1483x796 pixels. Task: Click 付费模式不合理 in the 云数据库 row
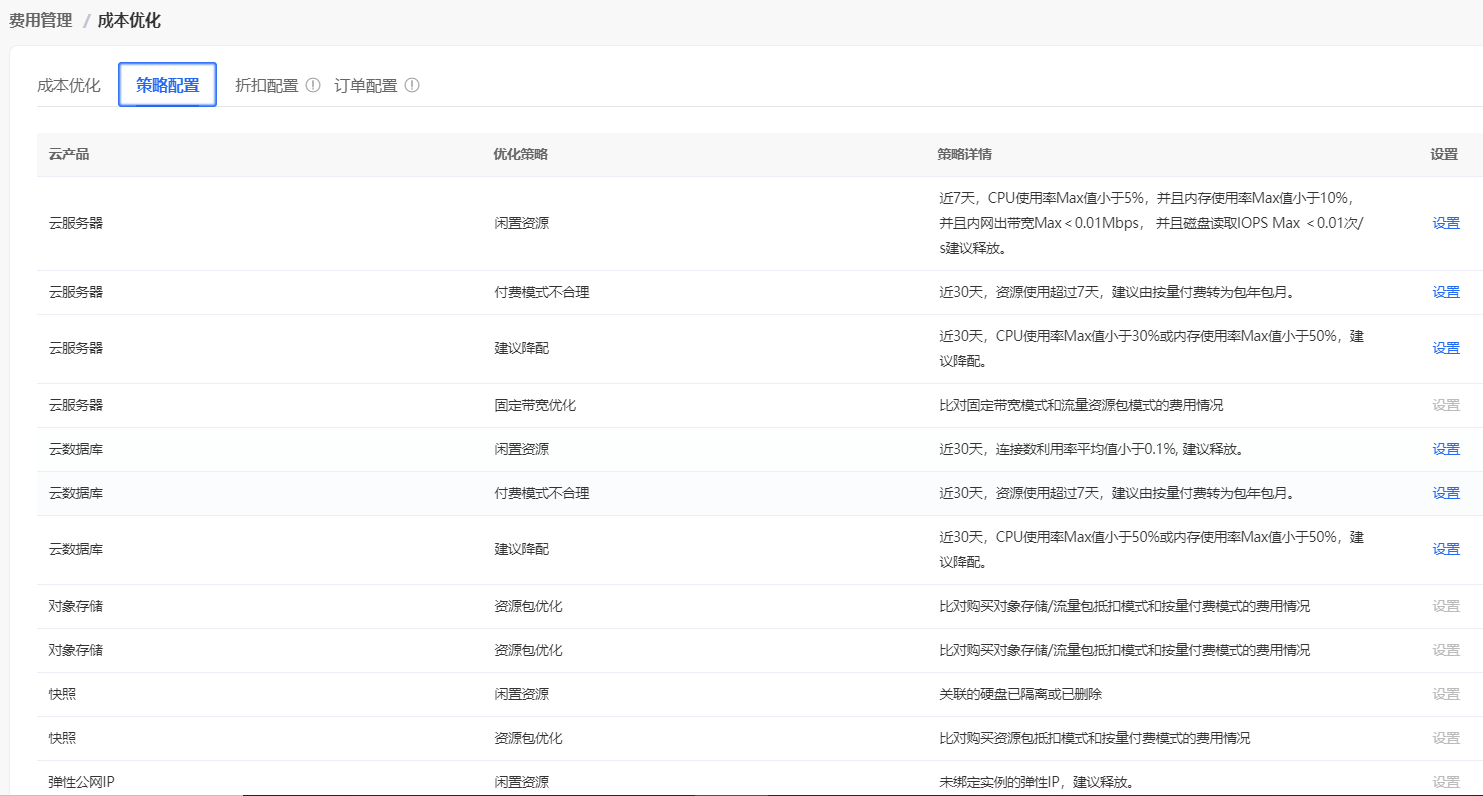point(542,493)
